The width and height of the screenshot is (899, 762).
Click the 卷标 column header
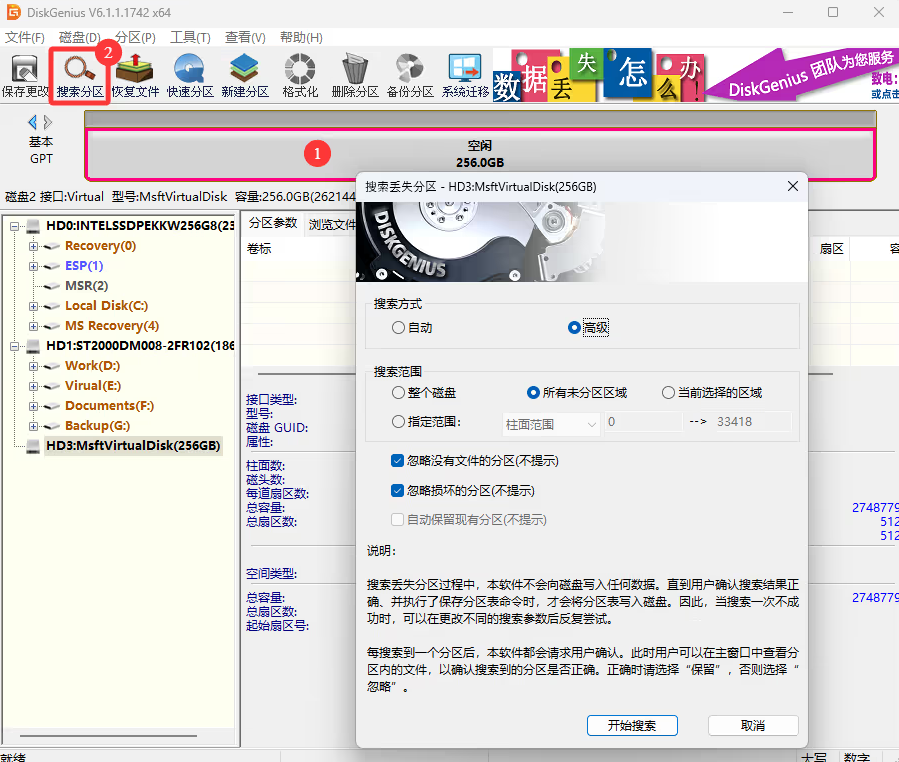click(259, 249)
